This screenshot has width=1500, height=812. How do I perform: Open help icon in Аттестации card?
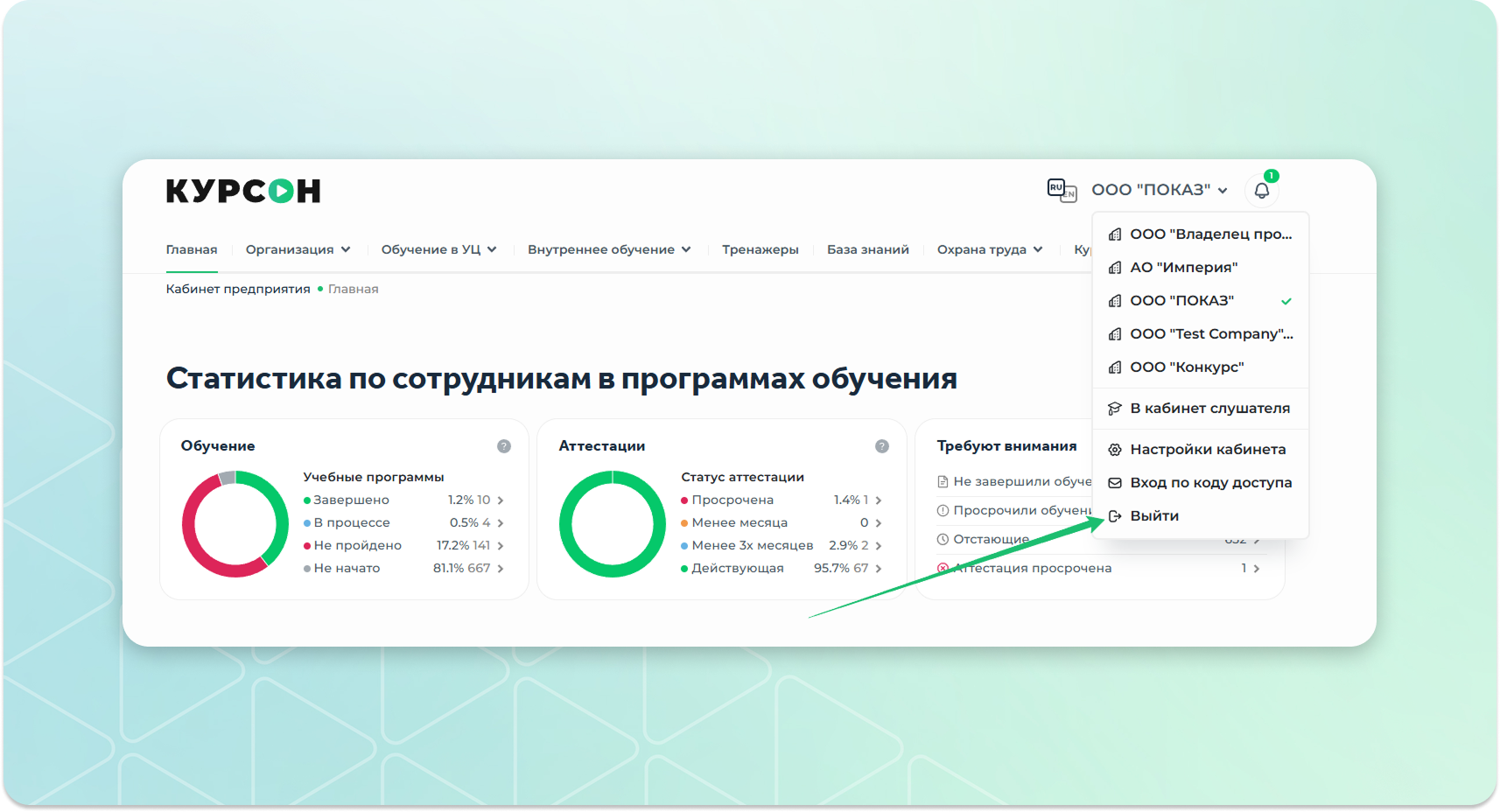point(882,446)
